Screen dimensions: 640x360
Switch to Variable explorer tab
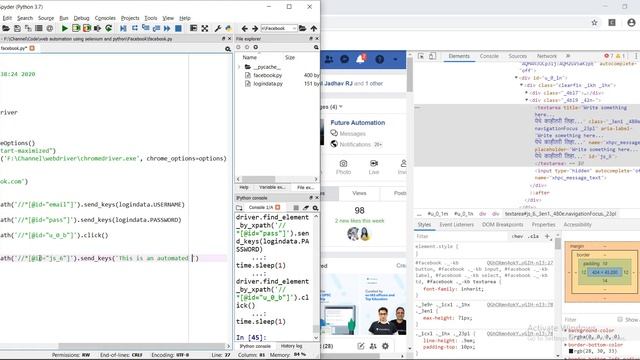point(272,187)
